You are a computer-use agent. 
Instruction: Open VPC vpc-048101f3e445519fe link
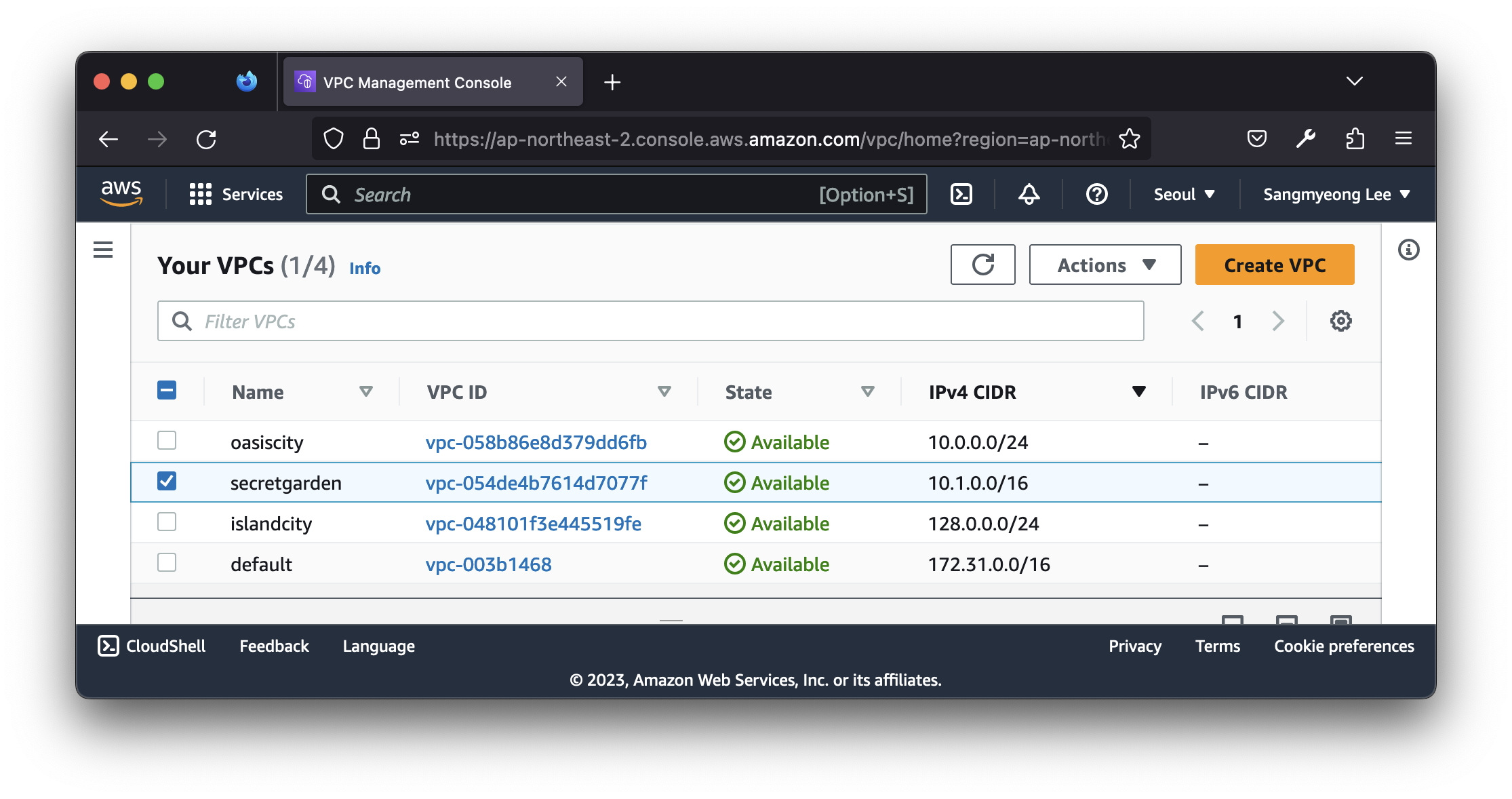[x=533, y=524]
